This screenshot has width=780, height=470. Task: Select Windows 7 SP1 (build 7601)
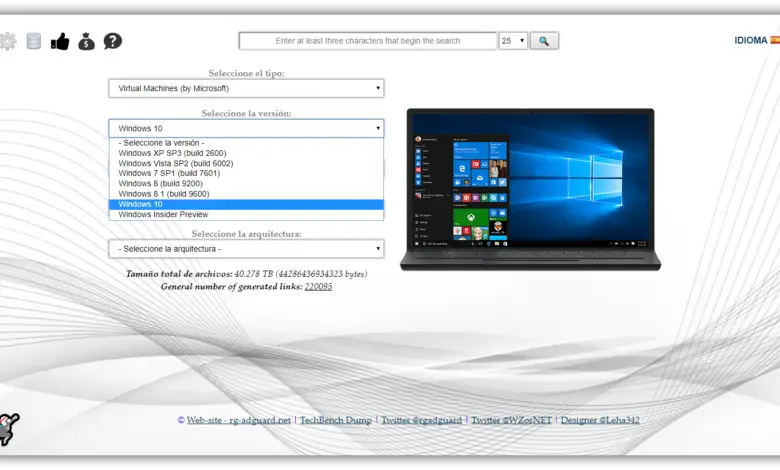tap(246, 173)
